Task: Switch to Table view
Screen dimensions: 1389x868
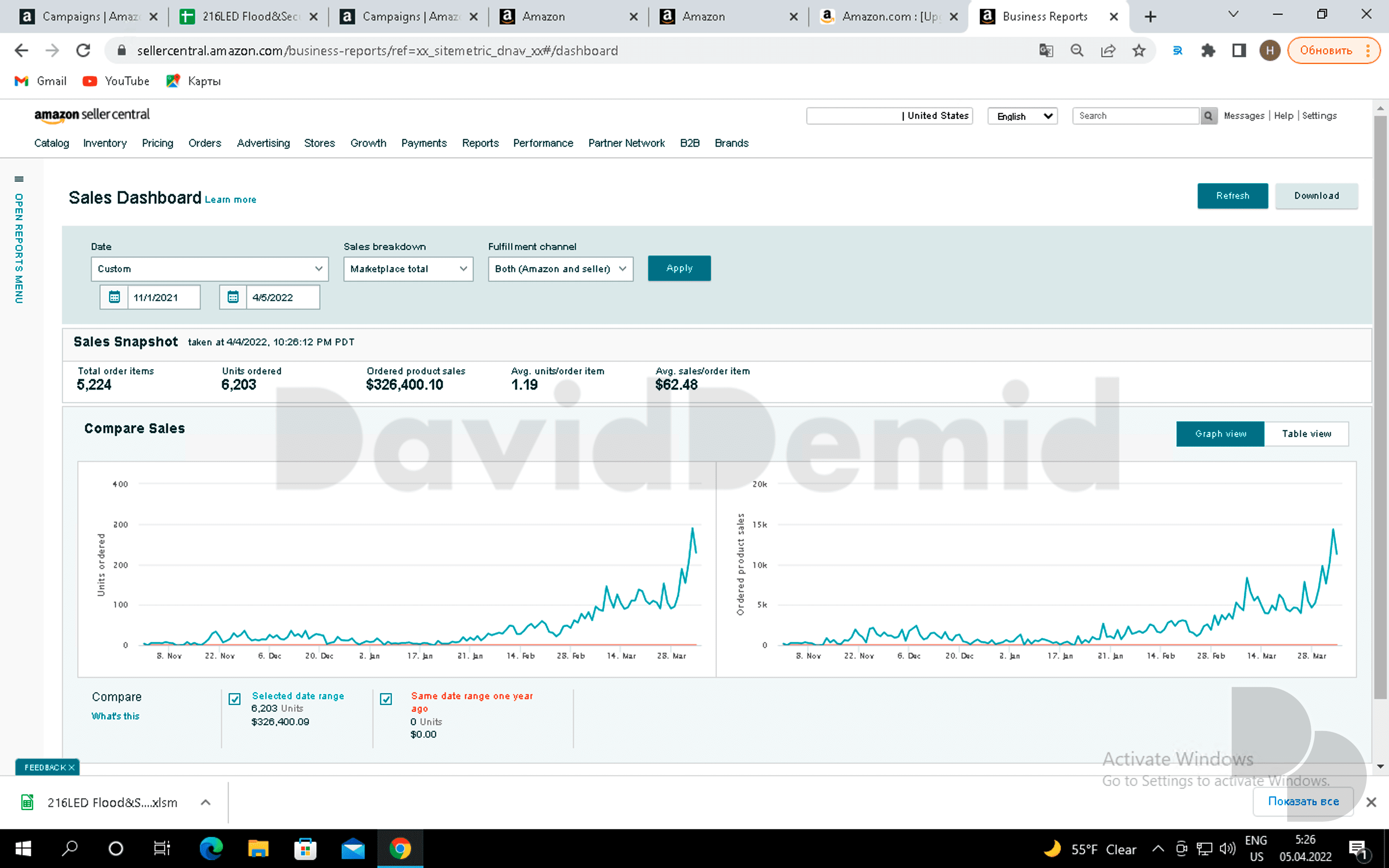Action: click(1307, 434)
